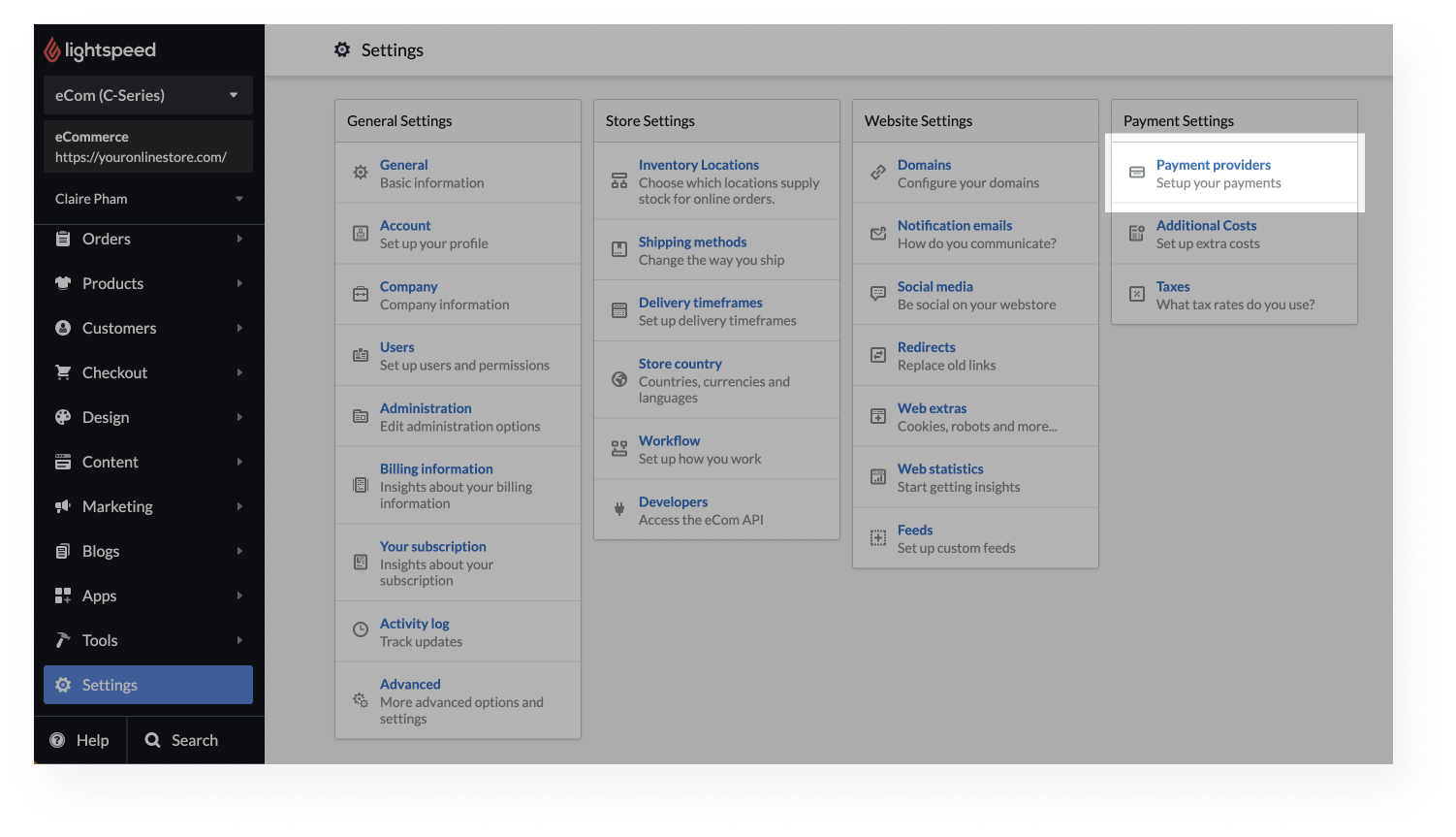Image resolution: width=1456 pixels, height=837 pixels.
Task: Open Customers via its person icon
Action: point(63,328)
